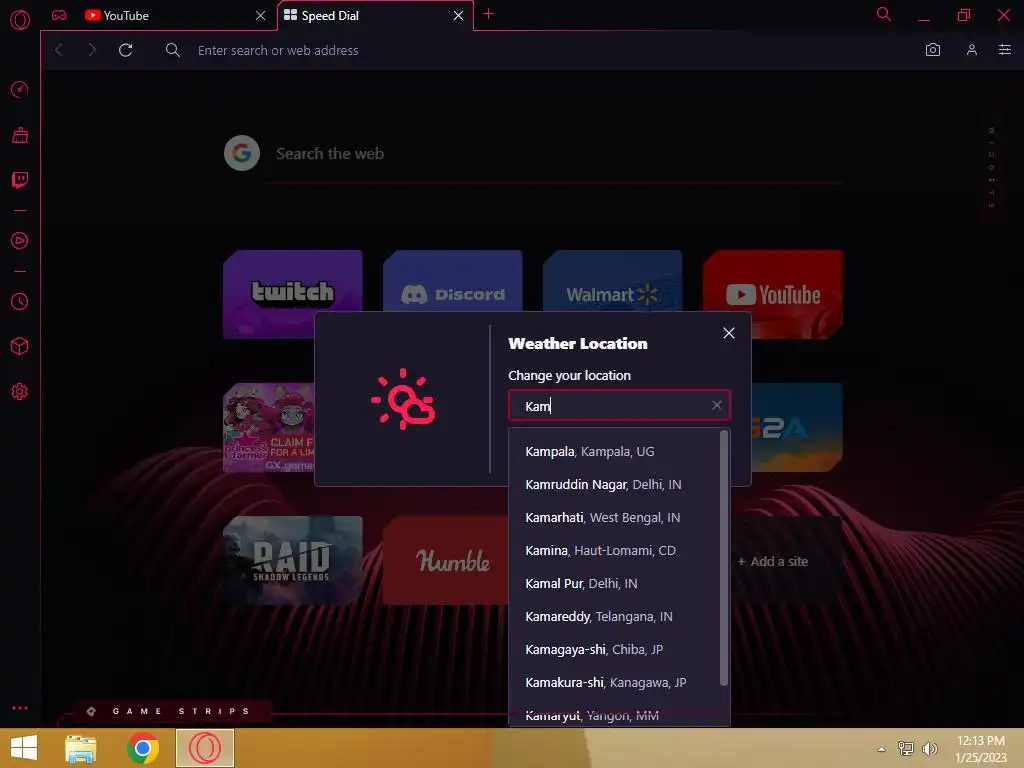Open GX Control speedometer icon in sidebar
Viewport: 1024px width, 768px height.
[x=20, y=89]
